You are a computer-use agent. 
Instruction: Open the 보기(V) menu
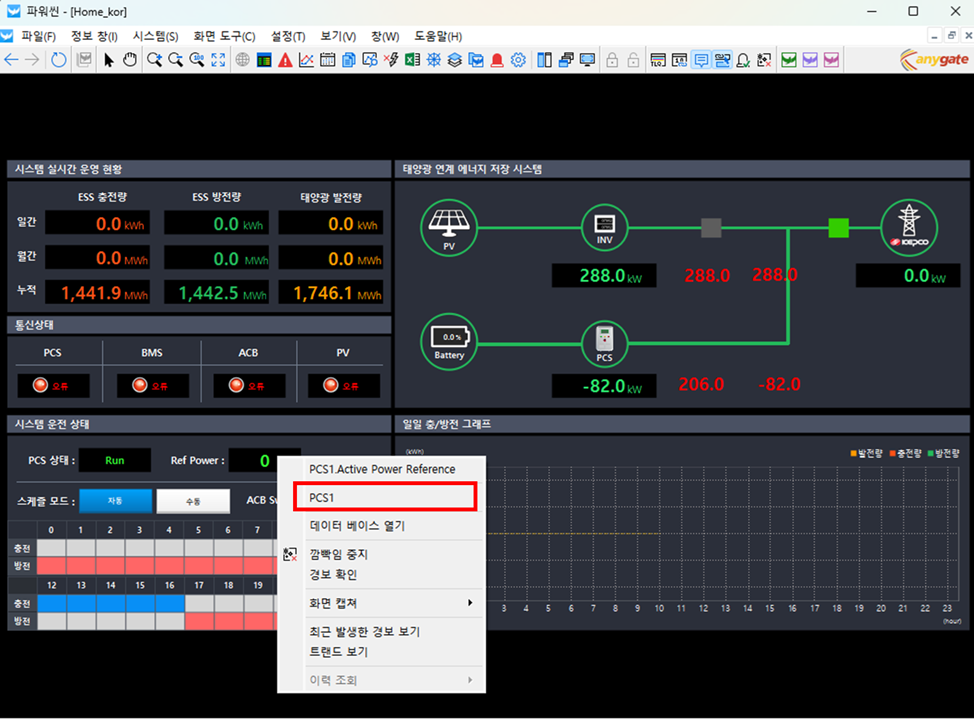338,36
